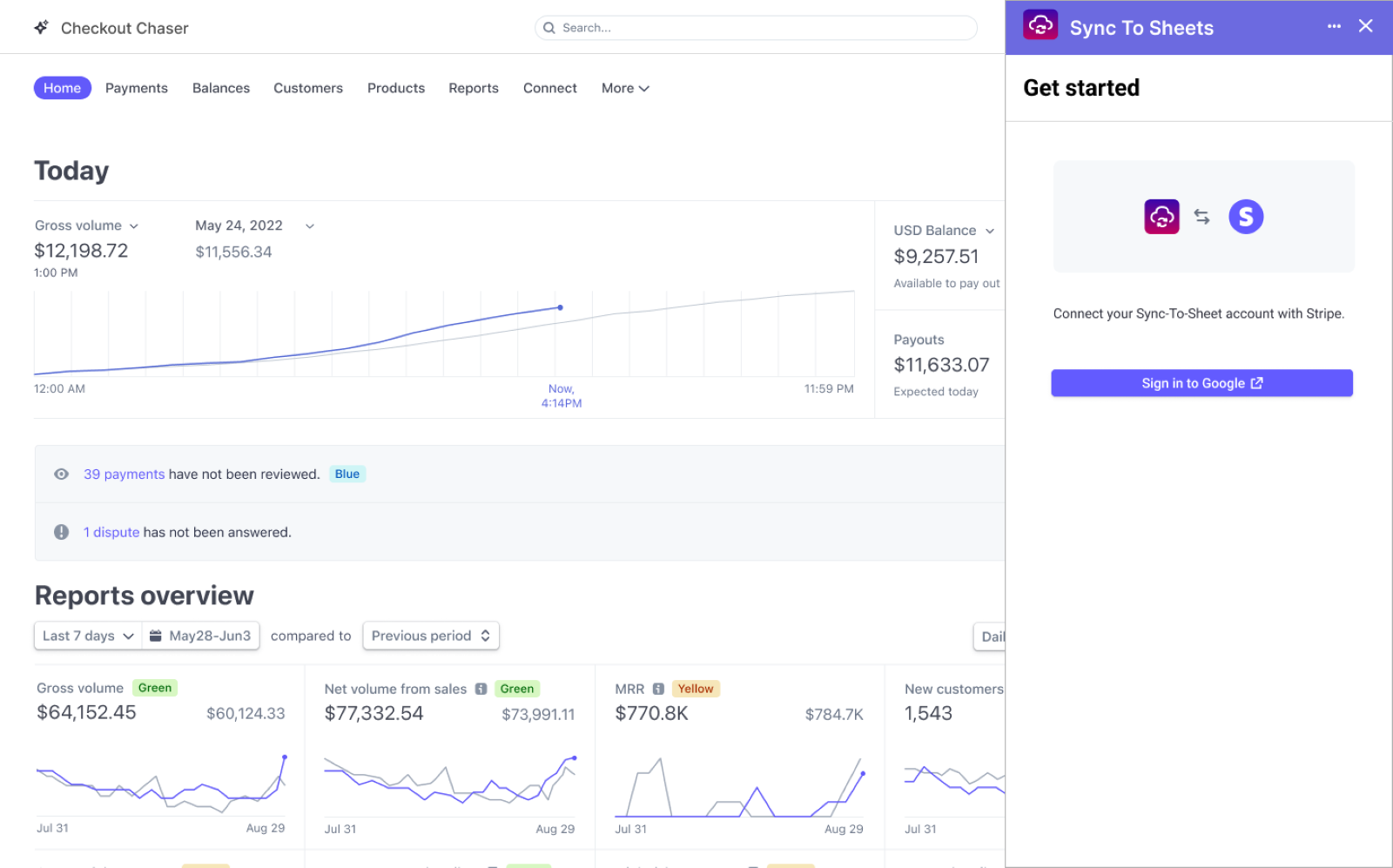The image size is (1393, 868).
Task: Click the info icon next to MRR
Action: 658,689
